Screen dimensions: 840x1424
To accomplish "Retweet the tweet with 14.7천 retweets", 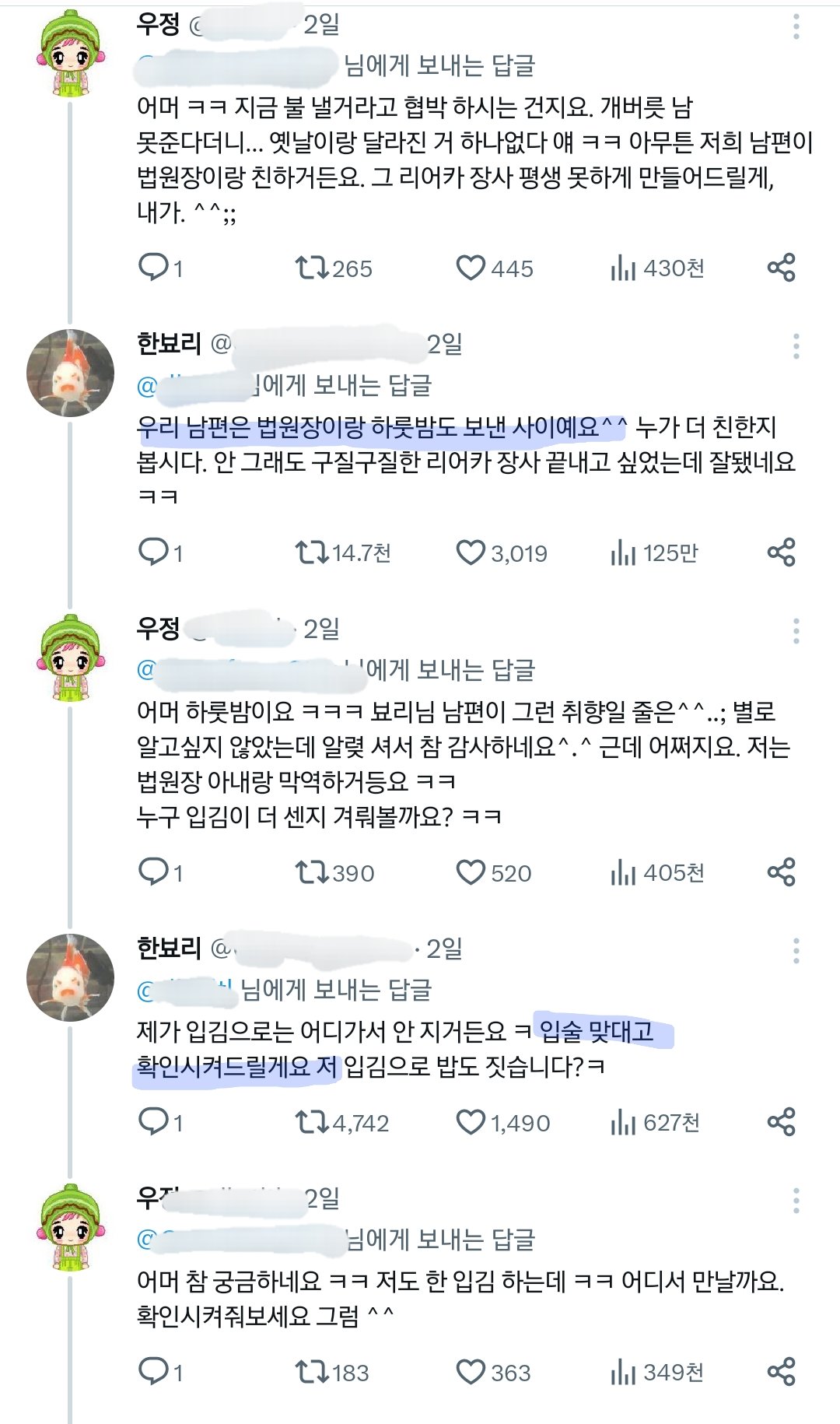I will coord(312,552).
